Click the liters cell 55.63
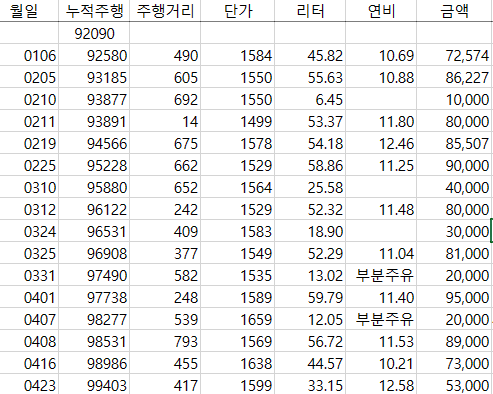Image resolution: width=493 pixels, height=394 pixels. click(310, 77)
